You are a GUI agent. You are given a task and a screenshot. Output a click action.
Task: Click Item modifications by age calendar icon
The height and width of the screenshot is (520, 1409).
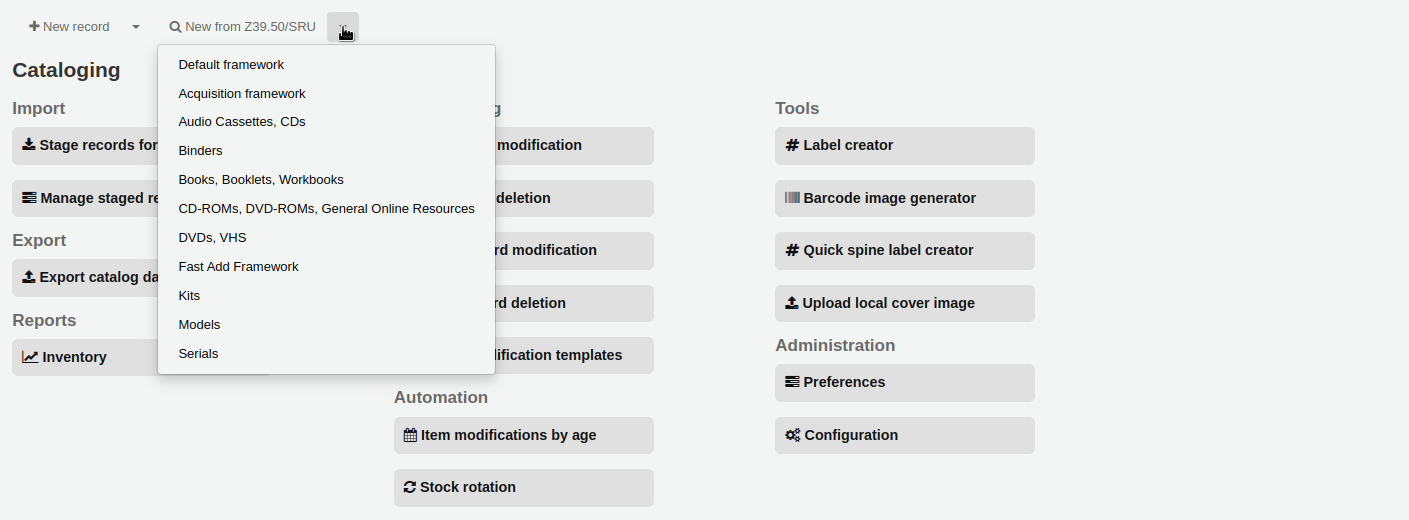pyautogui.click(x=410, y=435)
